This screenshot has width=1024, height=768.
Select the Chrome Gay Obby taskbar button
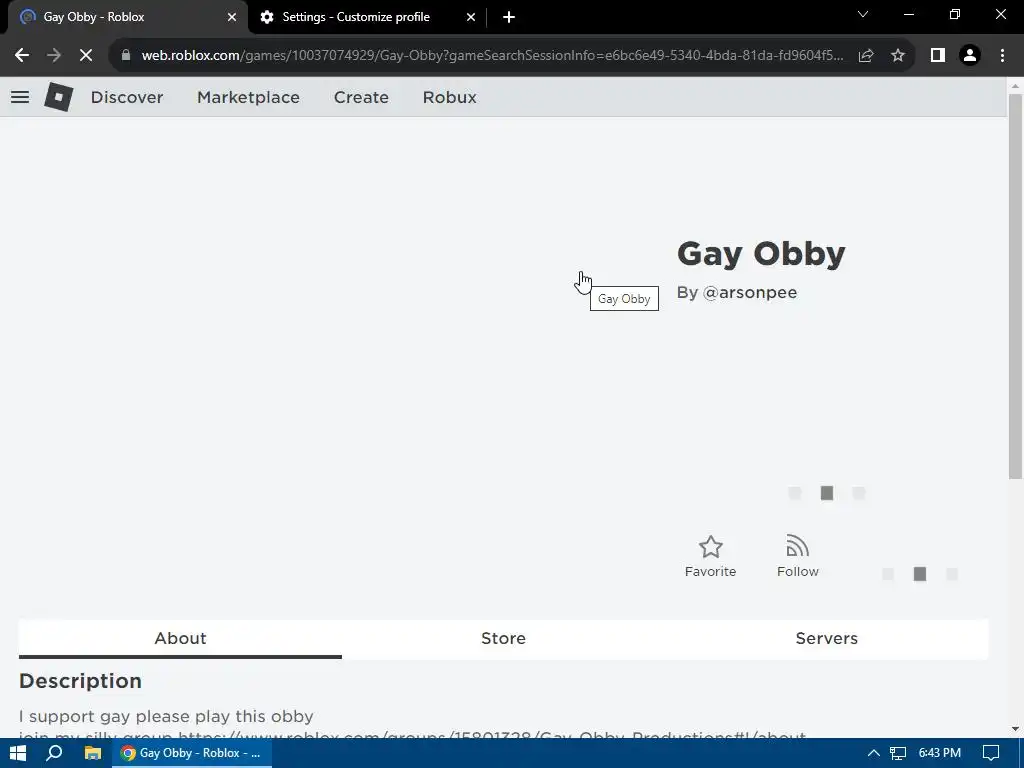(x=192, y=753)
